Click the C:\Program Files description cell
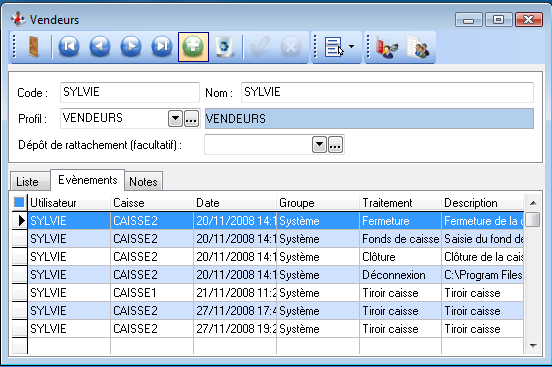This screenshot has height=367, width=552. 483,275
